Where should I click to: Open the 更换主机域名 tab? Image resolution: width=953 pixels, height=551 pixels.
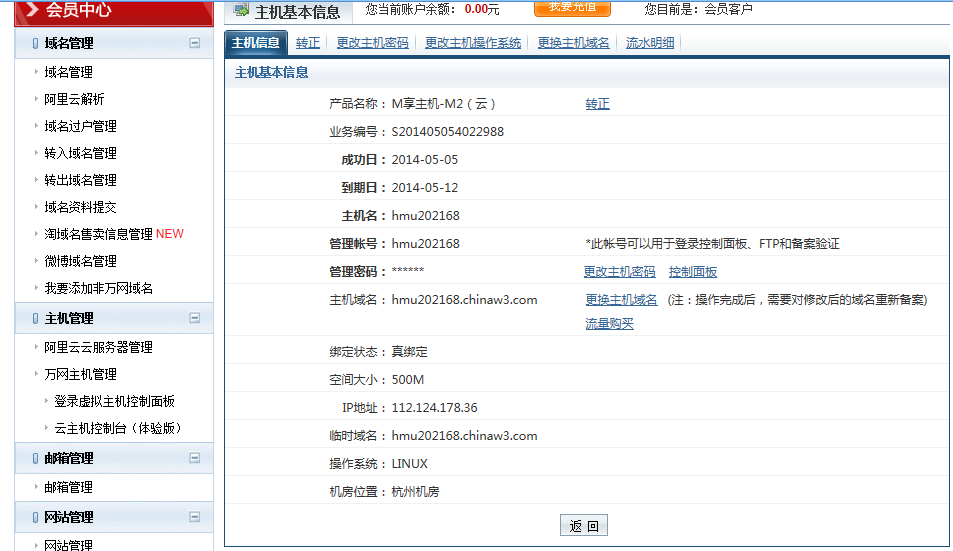[573, 43]
